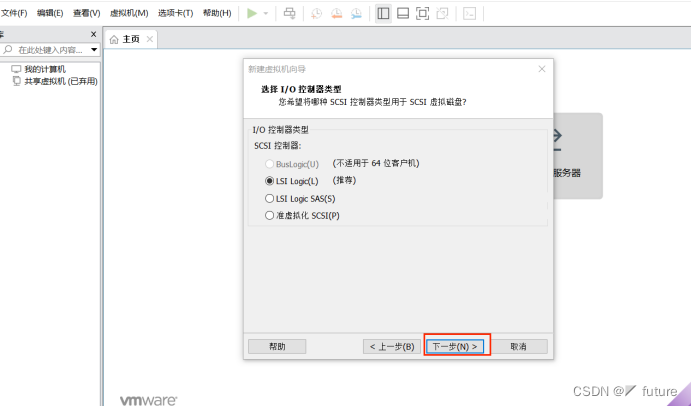Viewport: 692px width, 406px height.
Task: Open the 文件(F) menu
Action: pos(14,13)
